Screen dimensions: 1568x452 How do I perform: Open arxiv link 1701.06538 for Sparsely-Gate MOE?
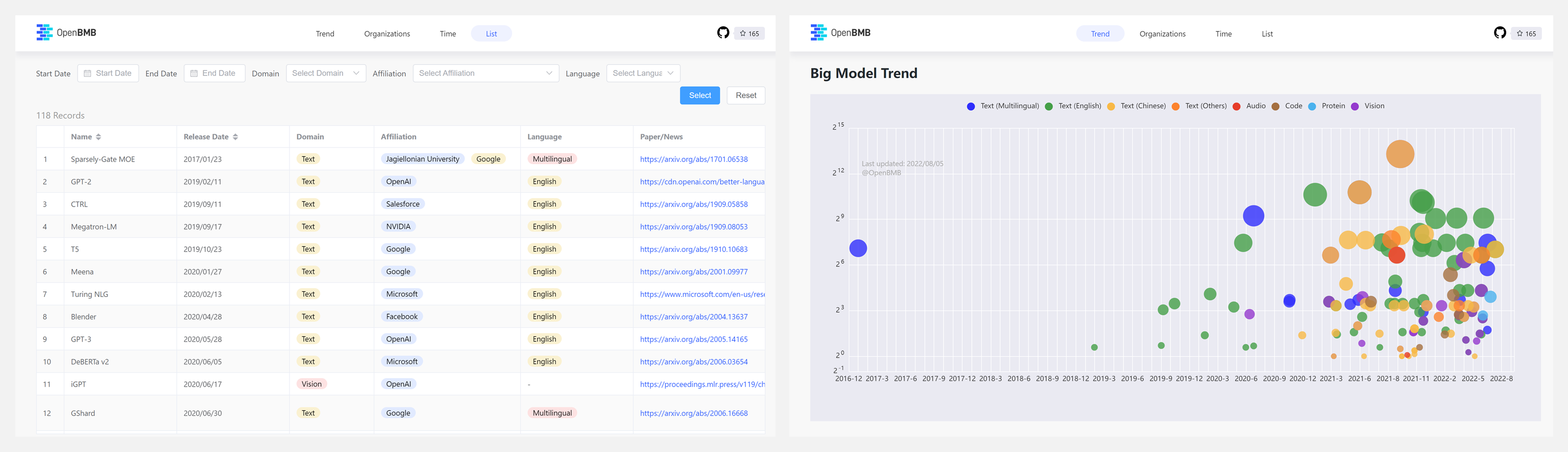tap(694, 159)
